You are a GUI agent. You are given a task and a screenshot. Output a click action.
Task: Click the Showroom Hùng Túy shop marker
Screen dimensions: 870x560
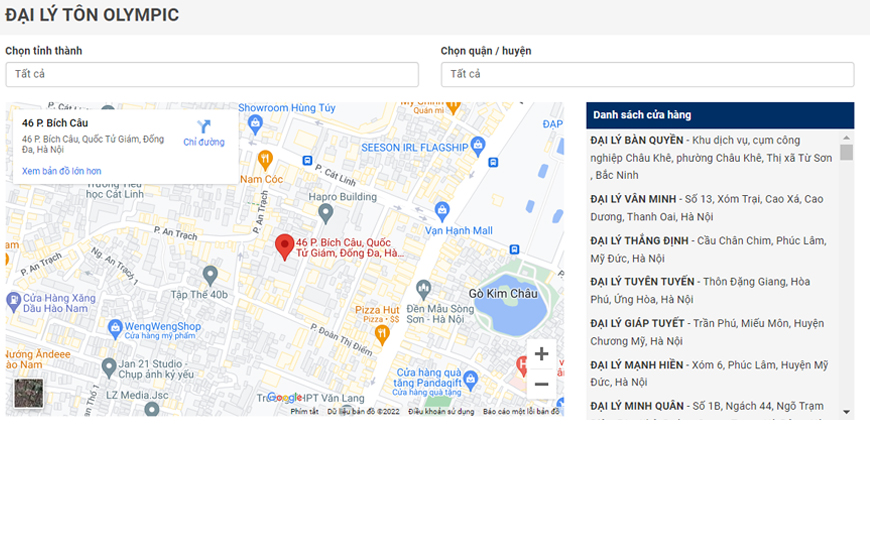(x=255, y=124)
